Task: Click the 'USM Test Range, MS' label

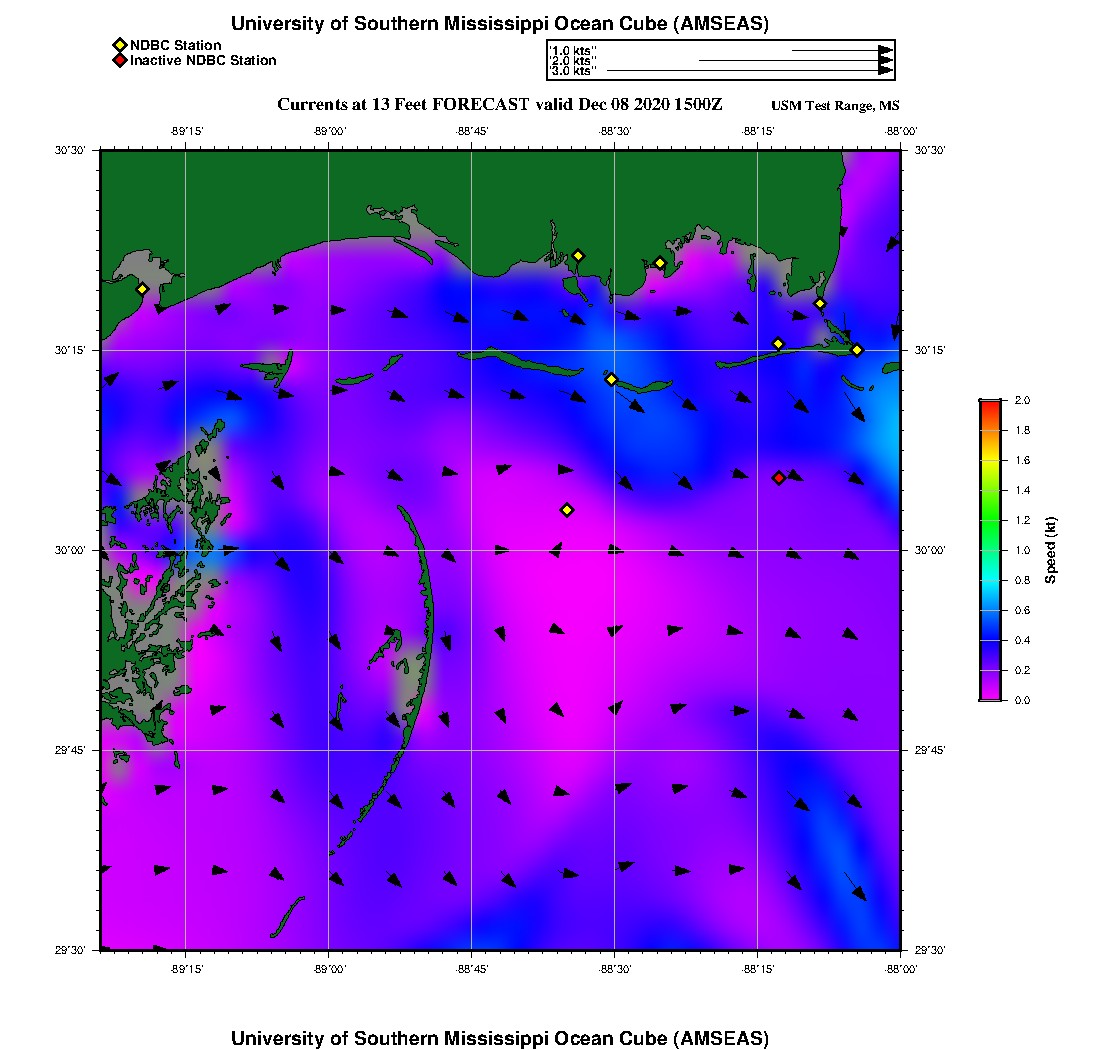Action: tap(835, 106)
